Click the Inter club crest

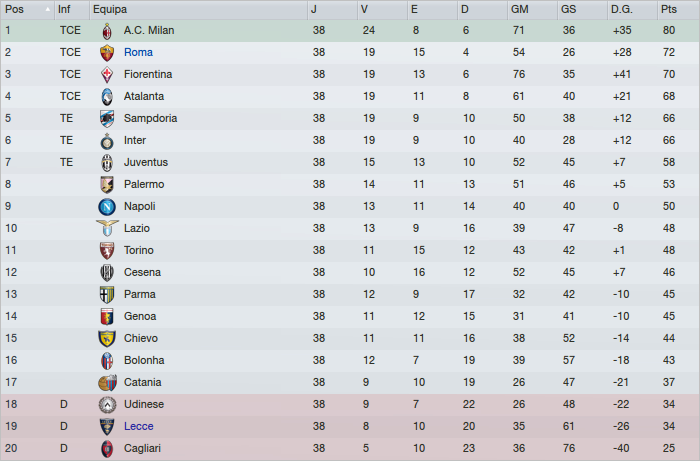(107, 140)
